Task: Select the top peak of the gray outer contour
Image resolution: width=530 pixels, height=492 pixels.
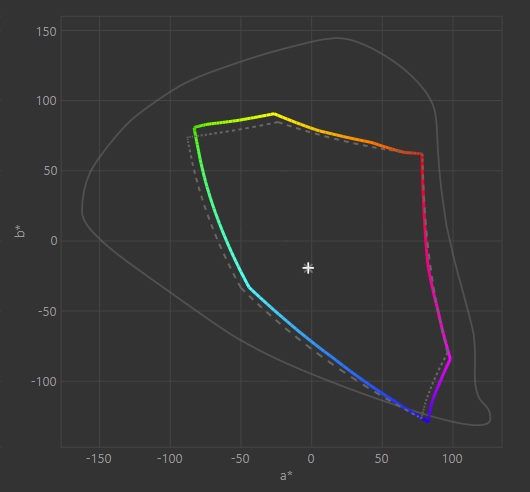Action: [x=336, y=38]
